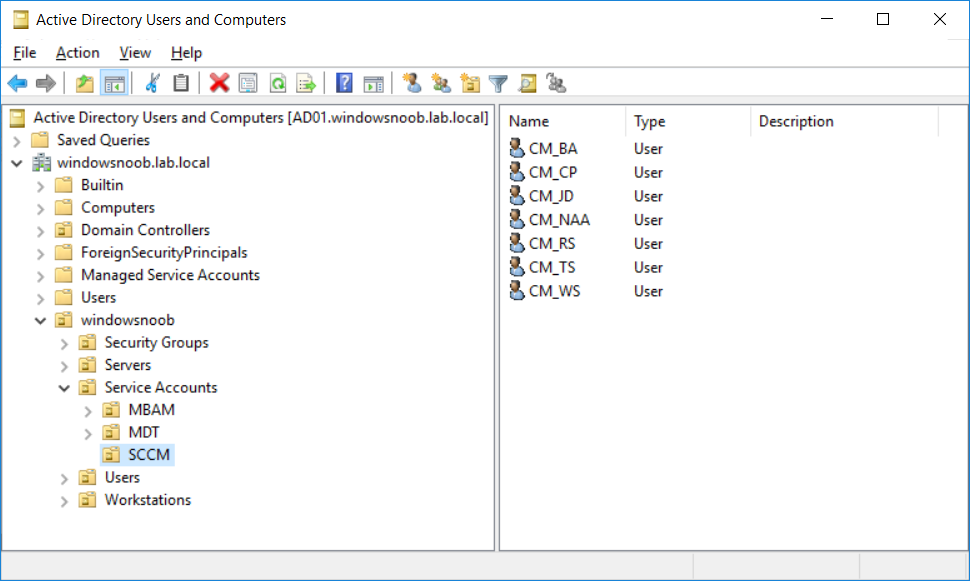Click the Cut scissors toolbar icon
Screen dimensions: 970x581
(x=152, y=83)
